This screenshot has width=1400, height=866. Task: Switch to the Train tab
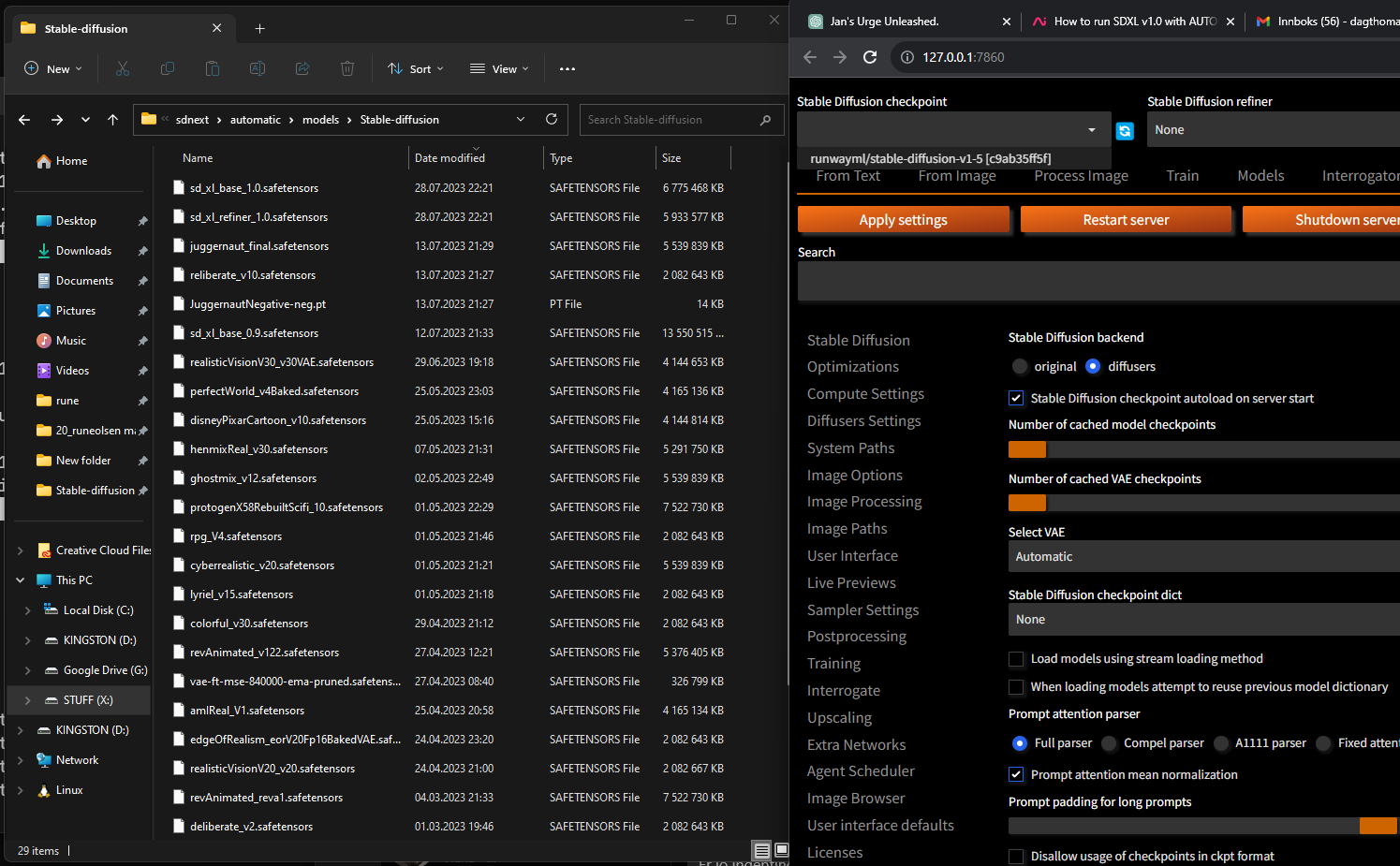[x=1182, y=175]
